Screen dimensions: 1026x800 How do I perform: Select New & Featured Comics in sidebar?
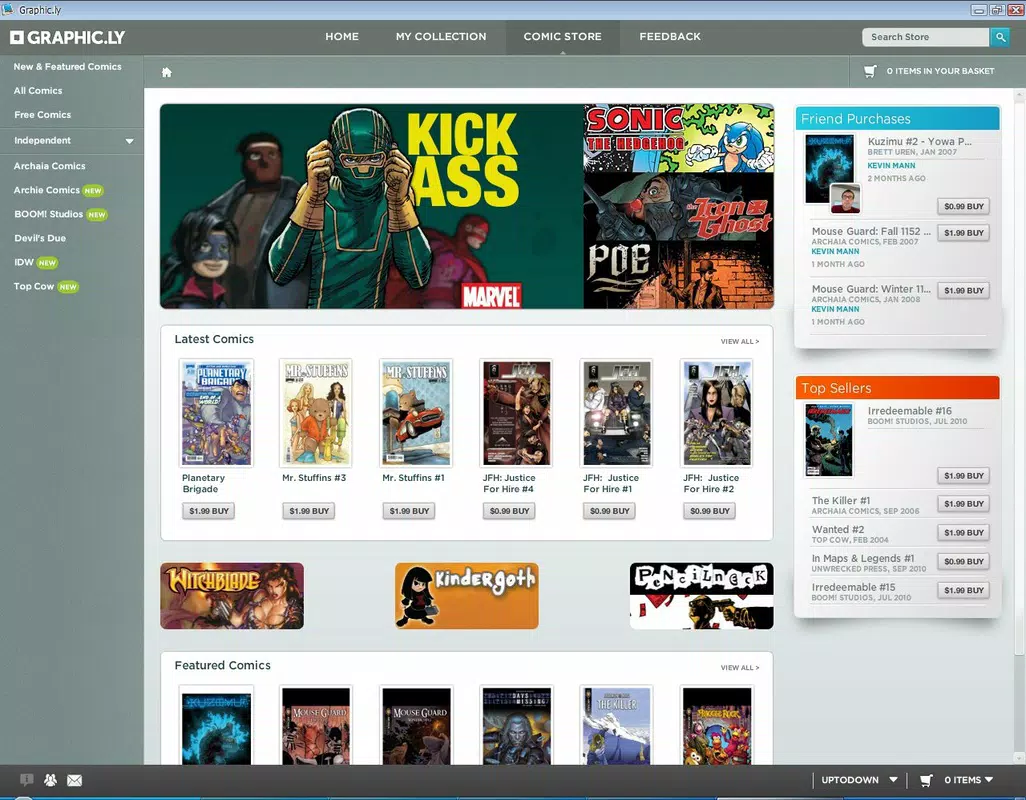point(67,67)
